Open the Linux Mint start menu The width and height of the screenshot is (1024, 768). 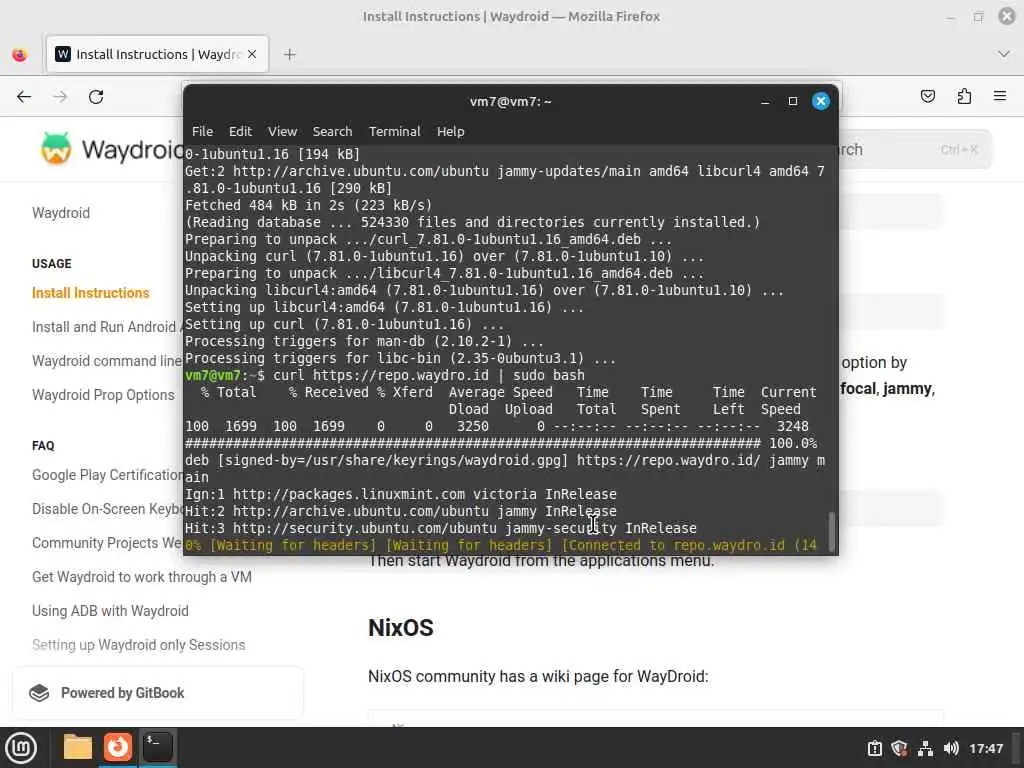point(21,748)
